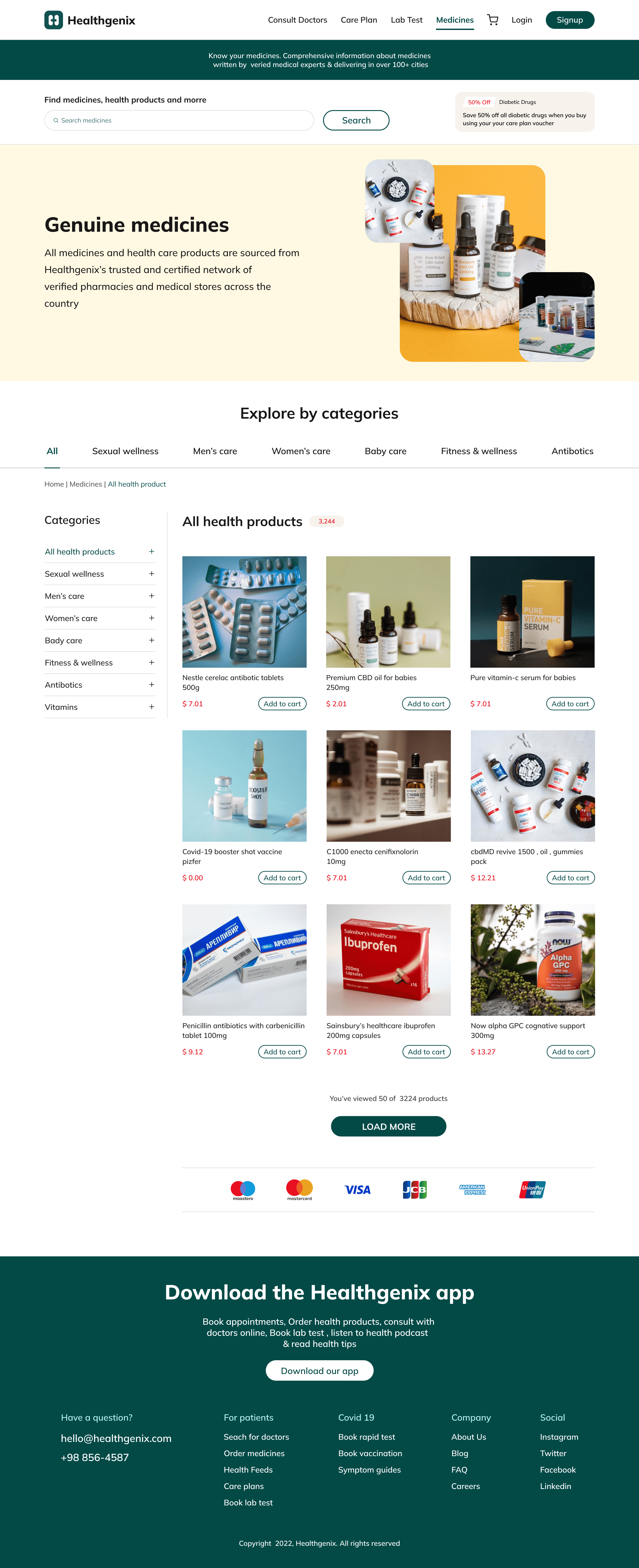639x1568 pixels.
Task: Expand the Vitamins sidebar category
Action: point(152,707)
